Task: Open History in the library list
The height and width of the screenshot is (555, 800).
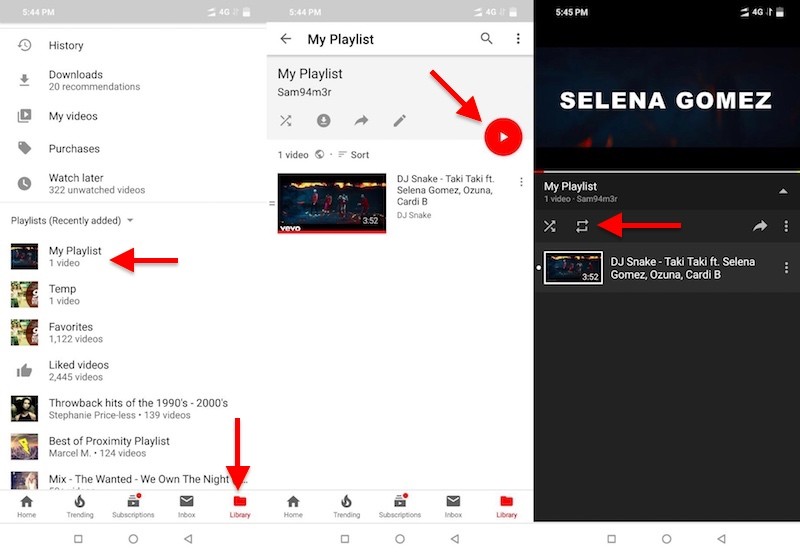Action: (x=133, y=45)
